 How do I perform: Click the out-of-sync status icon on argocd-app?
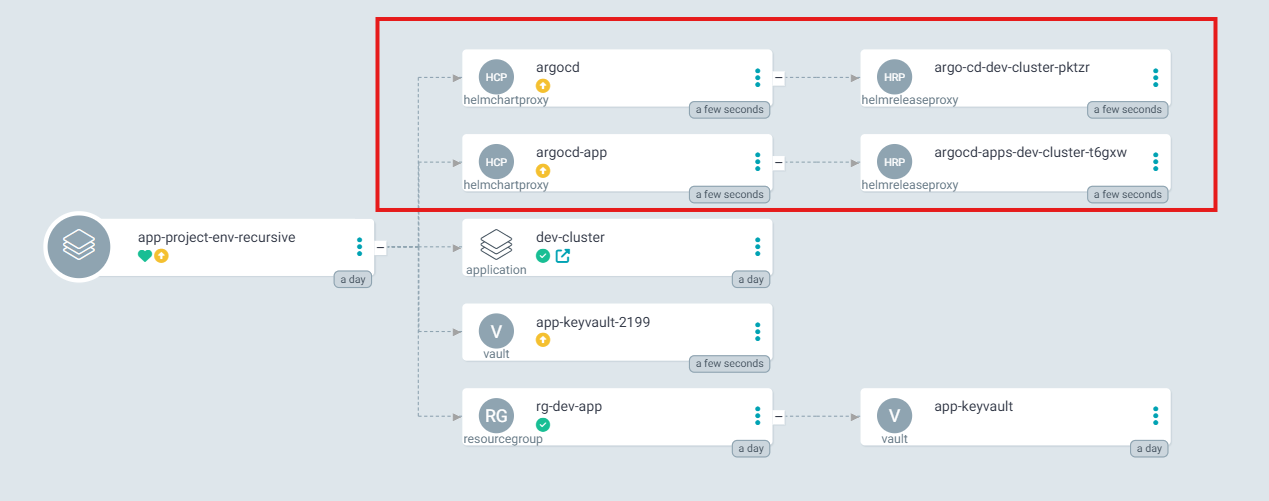pyautogui.click(x=543, y=171)
